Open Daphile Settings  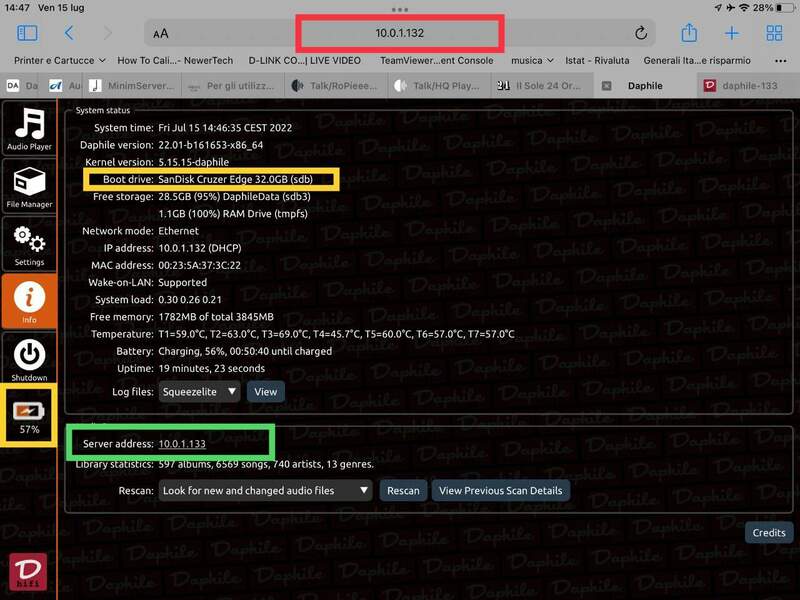29,244
